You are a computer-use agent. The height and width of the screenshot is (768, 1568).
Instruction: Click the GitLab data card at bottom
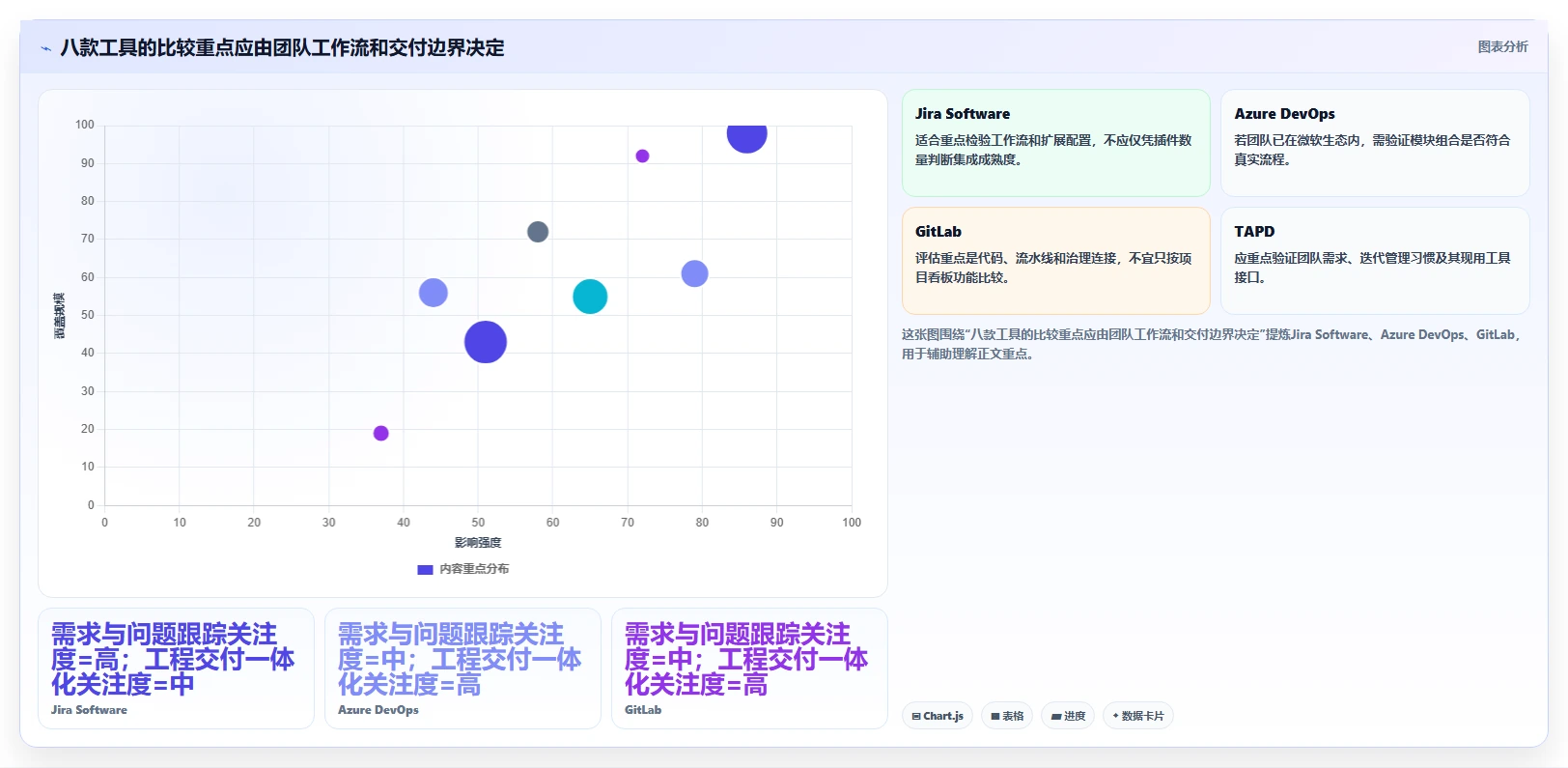click(x=749, y=668)
